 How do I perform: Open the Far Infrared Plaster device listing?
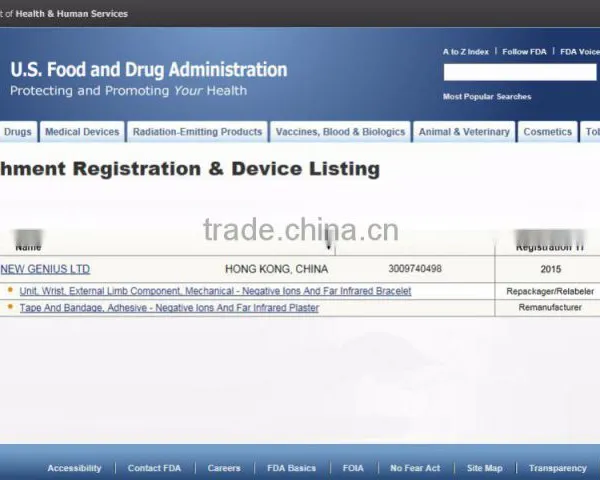169,308
